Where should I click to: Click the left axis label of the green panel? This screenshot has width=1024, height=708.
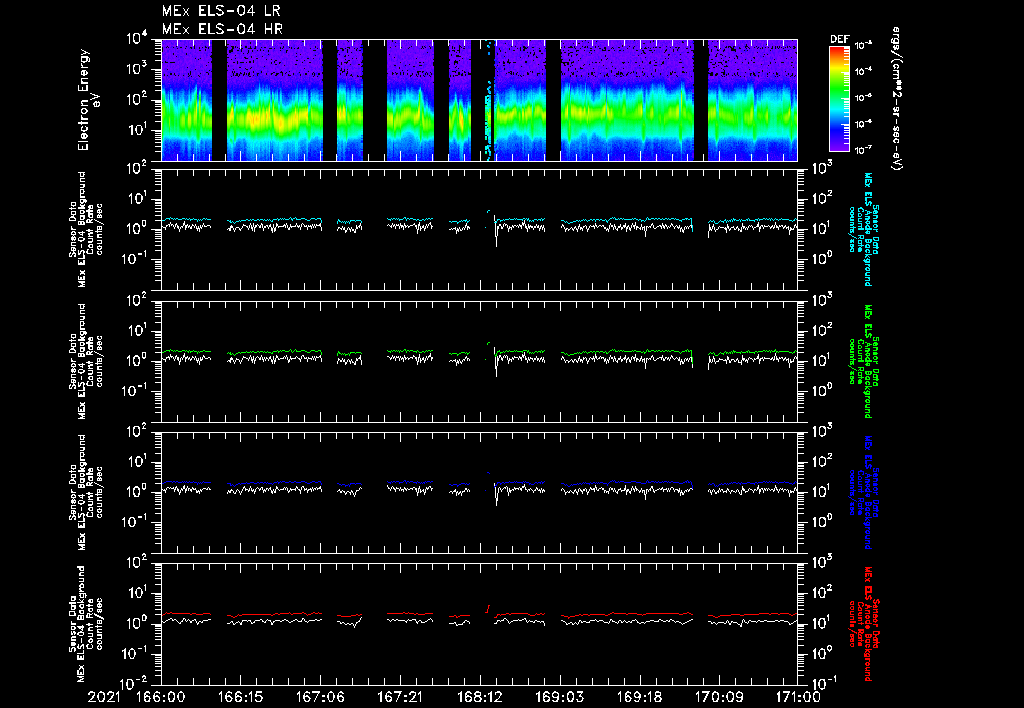(x=86, y=361)
